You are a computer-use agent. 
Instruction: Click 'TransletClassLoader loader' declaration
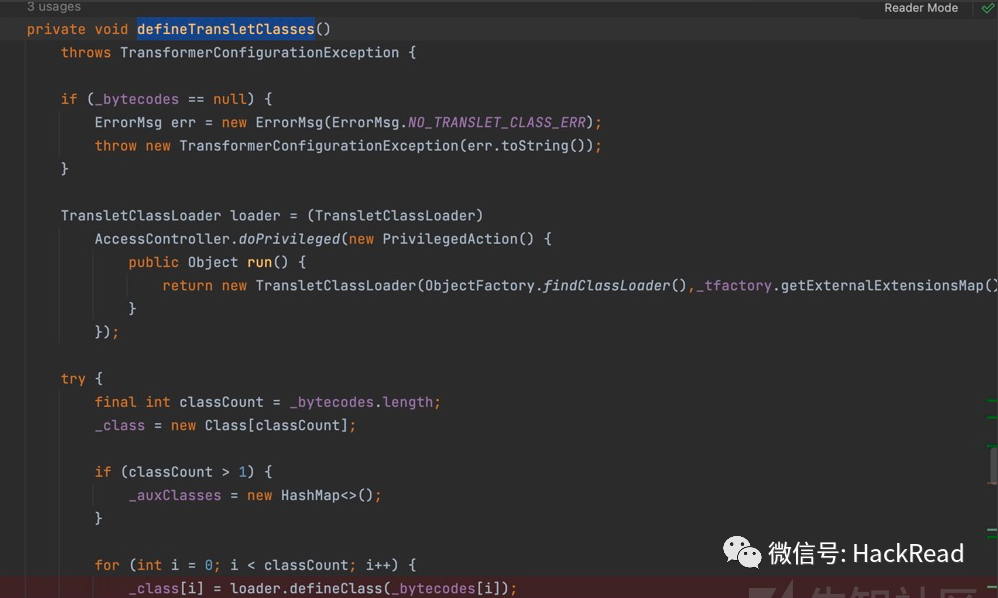[170, 216]
